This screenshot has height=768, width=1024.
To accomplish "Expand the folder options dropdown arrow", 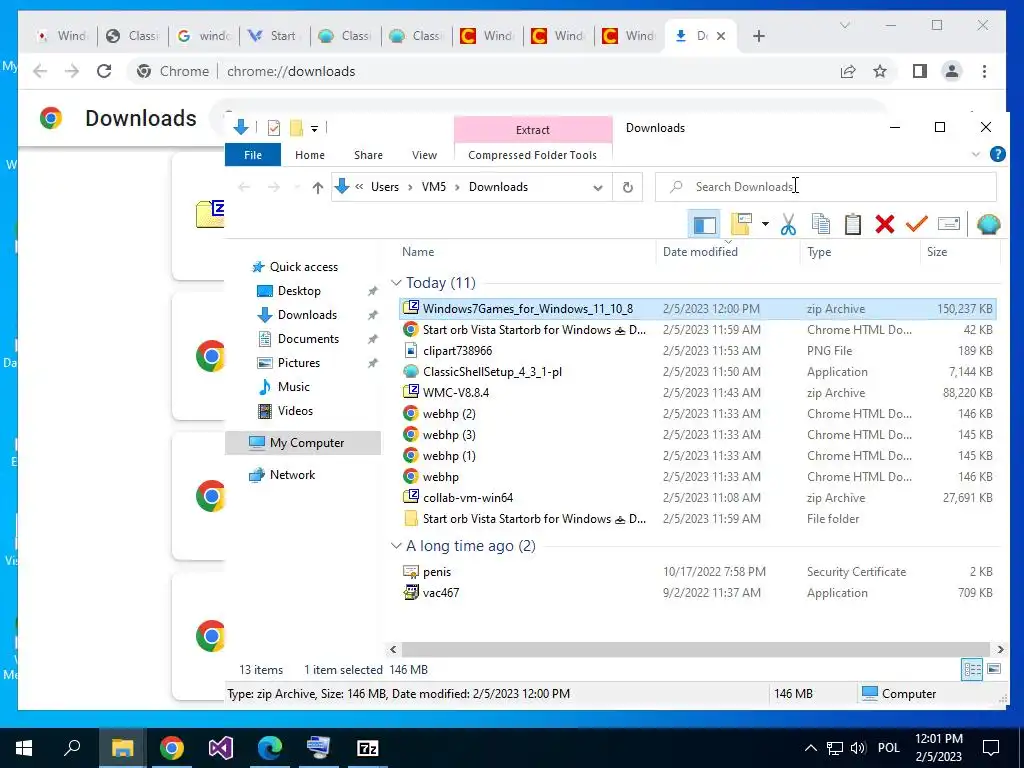I will pyautogui.click(x=765, y=225).
